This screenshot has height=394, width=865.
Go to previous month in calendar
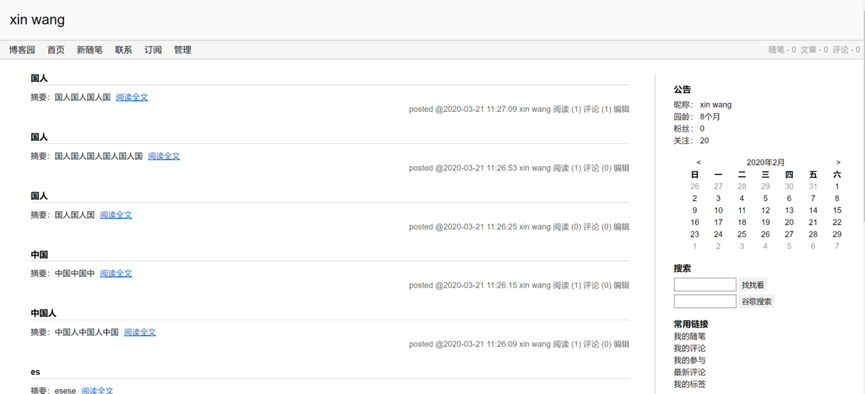(x=699, y=162)
